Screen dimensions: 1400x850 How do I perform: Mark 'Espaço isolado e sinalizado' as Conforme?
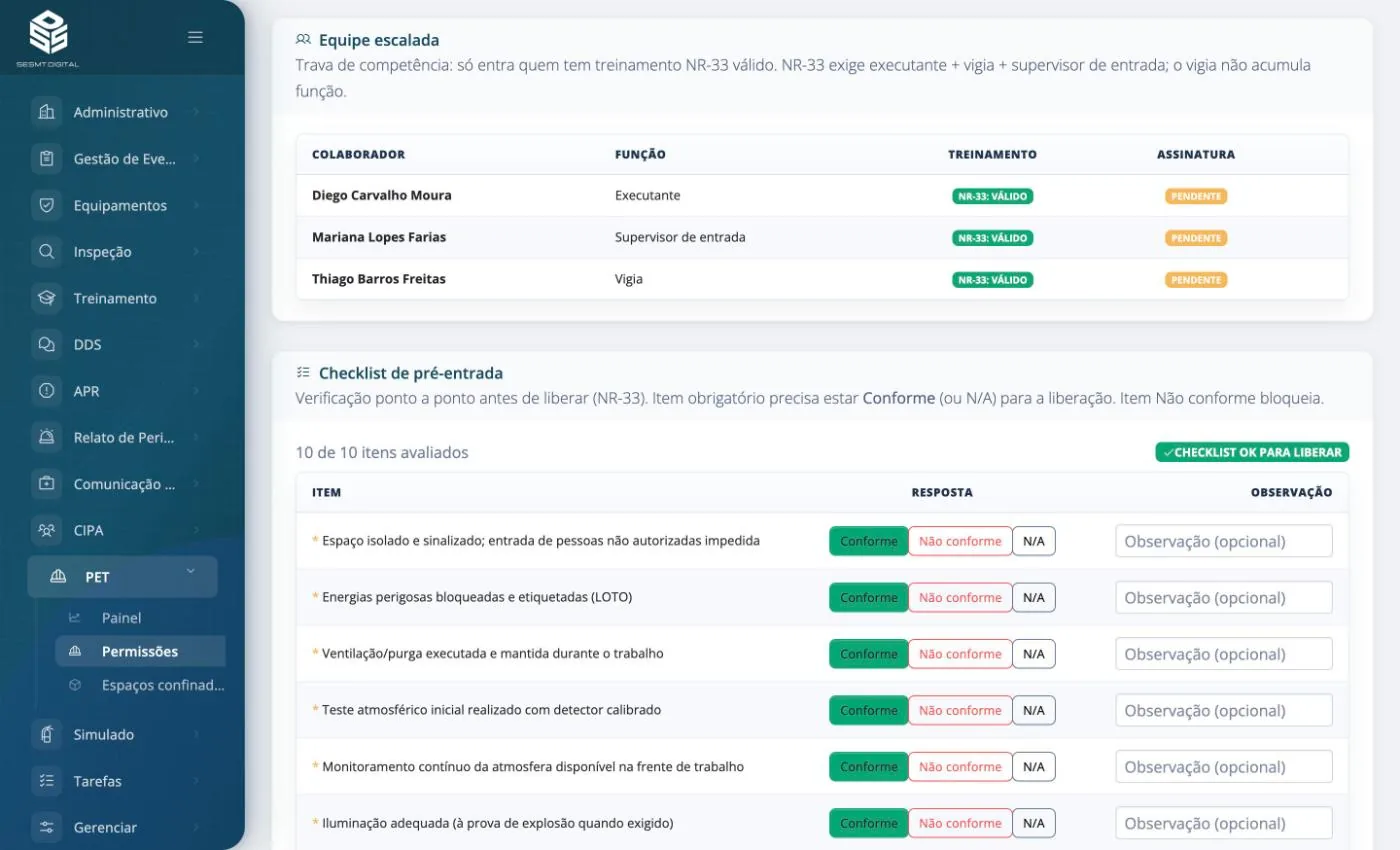click(x=868, y=541)
